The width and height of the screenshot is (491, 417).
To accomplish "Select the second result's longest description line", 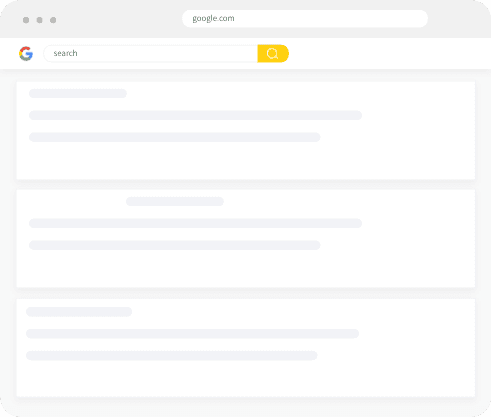I will pyautogui.click(x=195, y=223).
